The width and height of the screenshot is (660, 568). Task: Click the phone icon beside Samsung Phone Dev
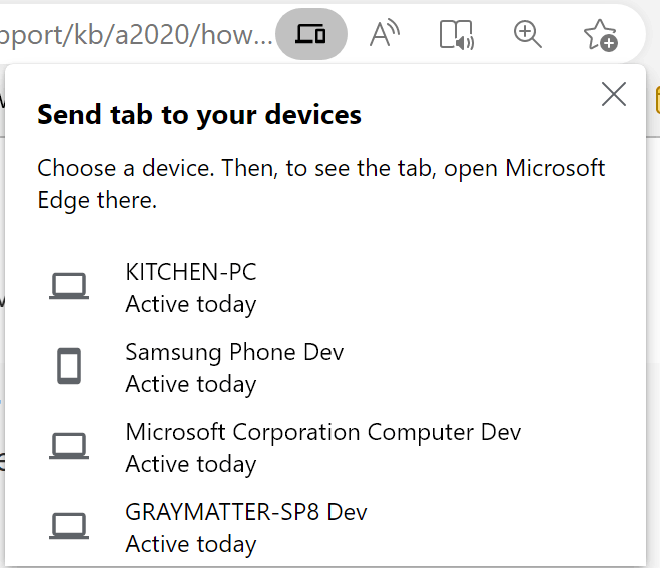[x=69, y=367]
